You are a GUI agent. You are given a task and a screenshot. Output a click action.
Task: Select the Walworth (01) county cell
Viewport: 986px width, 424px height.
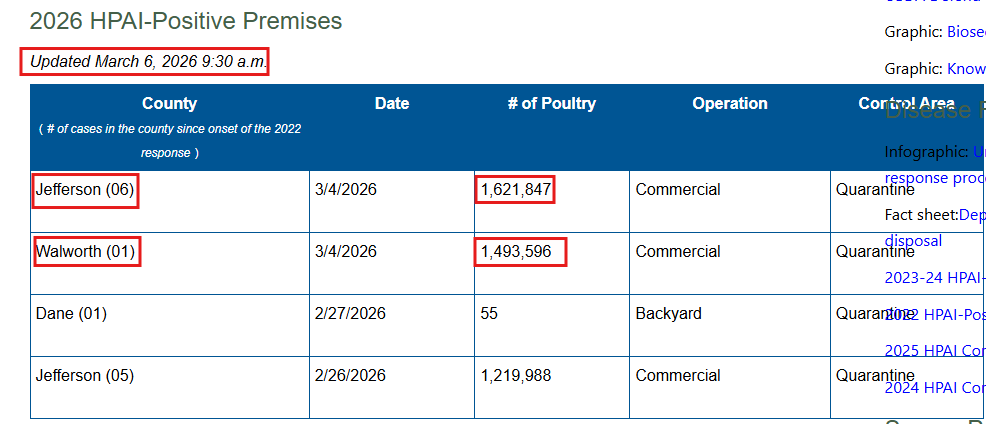click(x=85, y=252)
